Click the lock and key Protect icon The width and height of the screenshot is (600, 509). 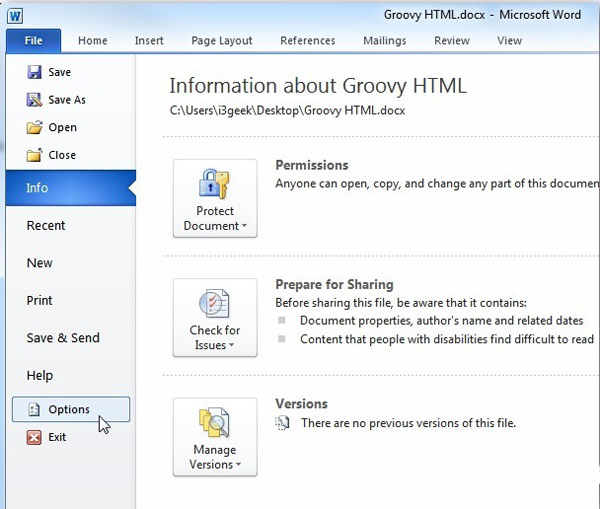[214, 184]
